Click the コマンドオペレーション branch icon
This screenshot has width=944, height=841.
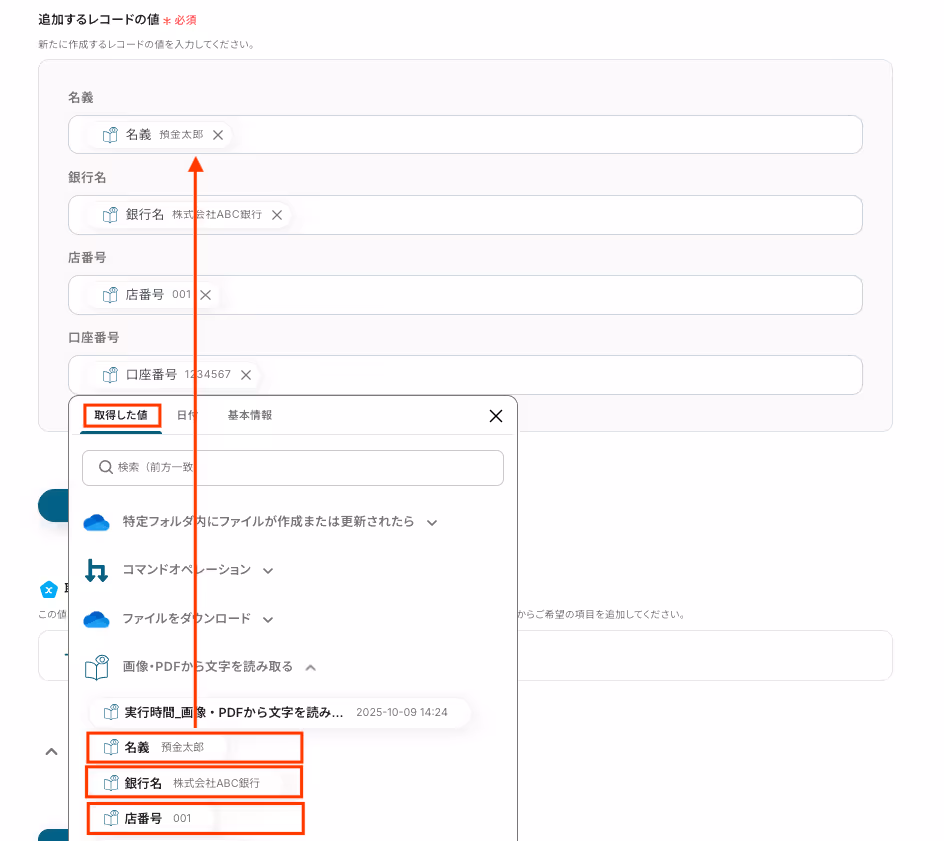96,570
